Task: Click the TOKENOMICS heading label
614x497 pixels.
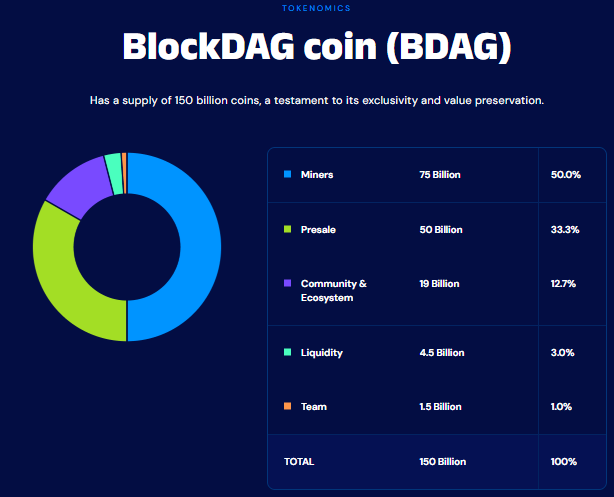Action: (x=316, y=8)
